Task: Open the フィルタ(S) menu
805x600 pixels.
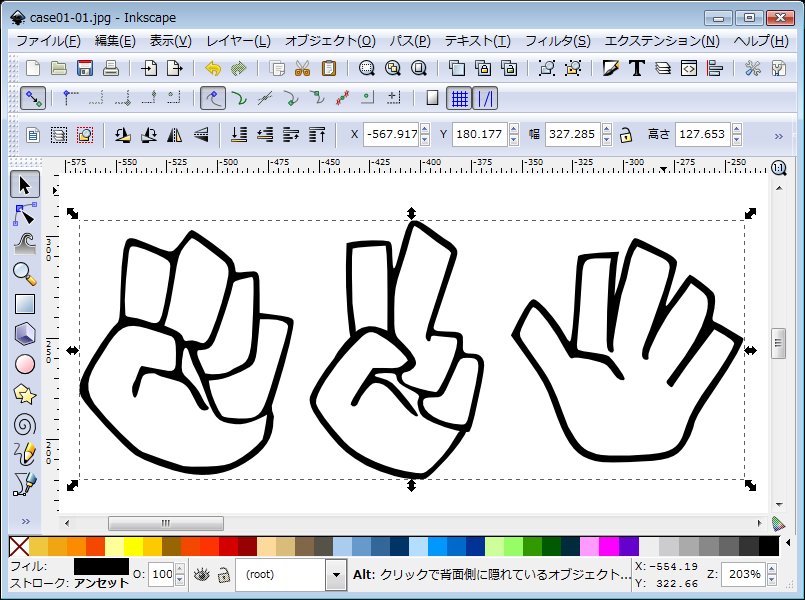Action: point(558,41)
